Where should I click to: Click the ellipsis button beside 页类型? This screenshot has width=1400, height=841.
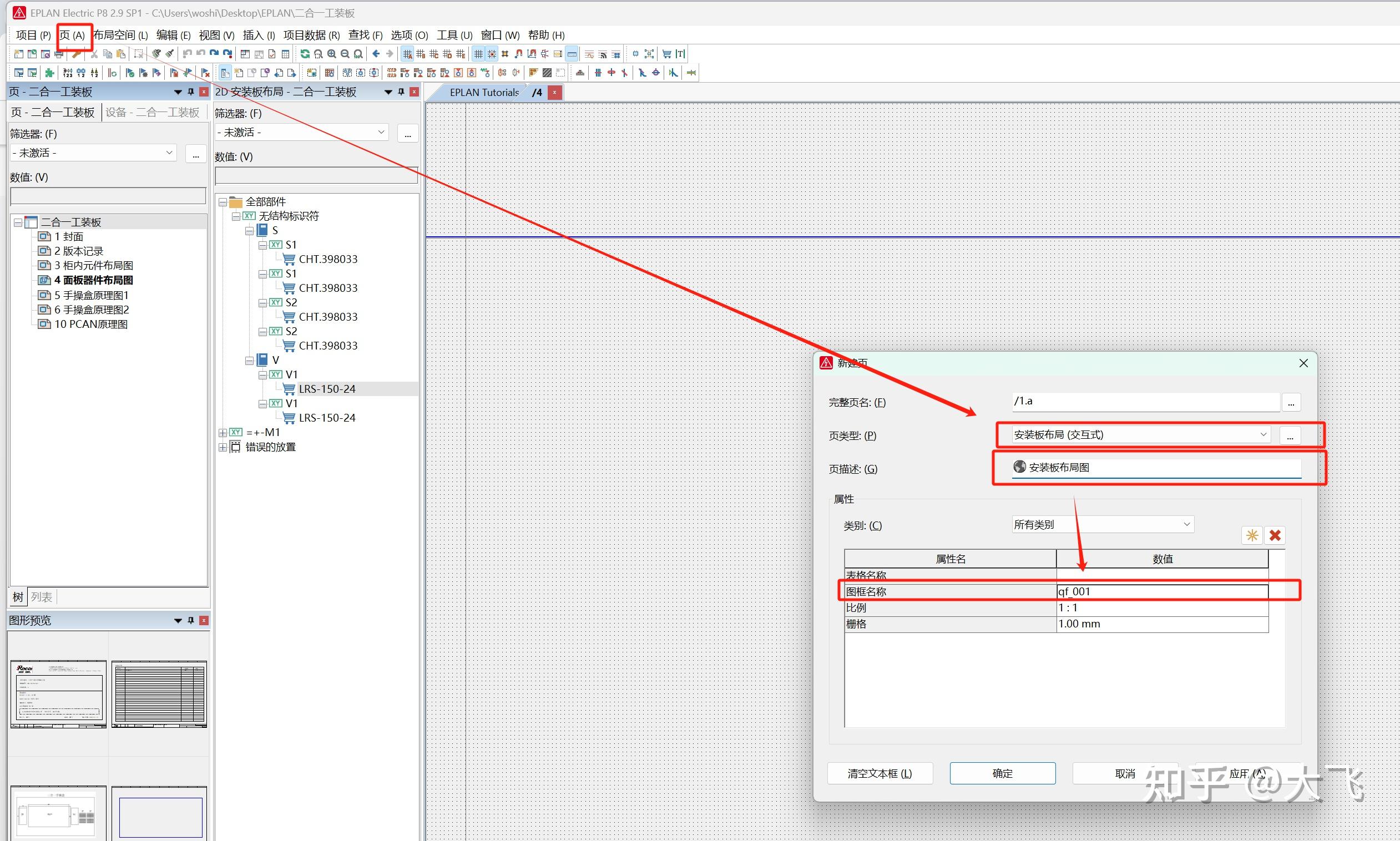(x=1290, y=436)
